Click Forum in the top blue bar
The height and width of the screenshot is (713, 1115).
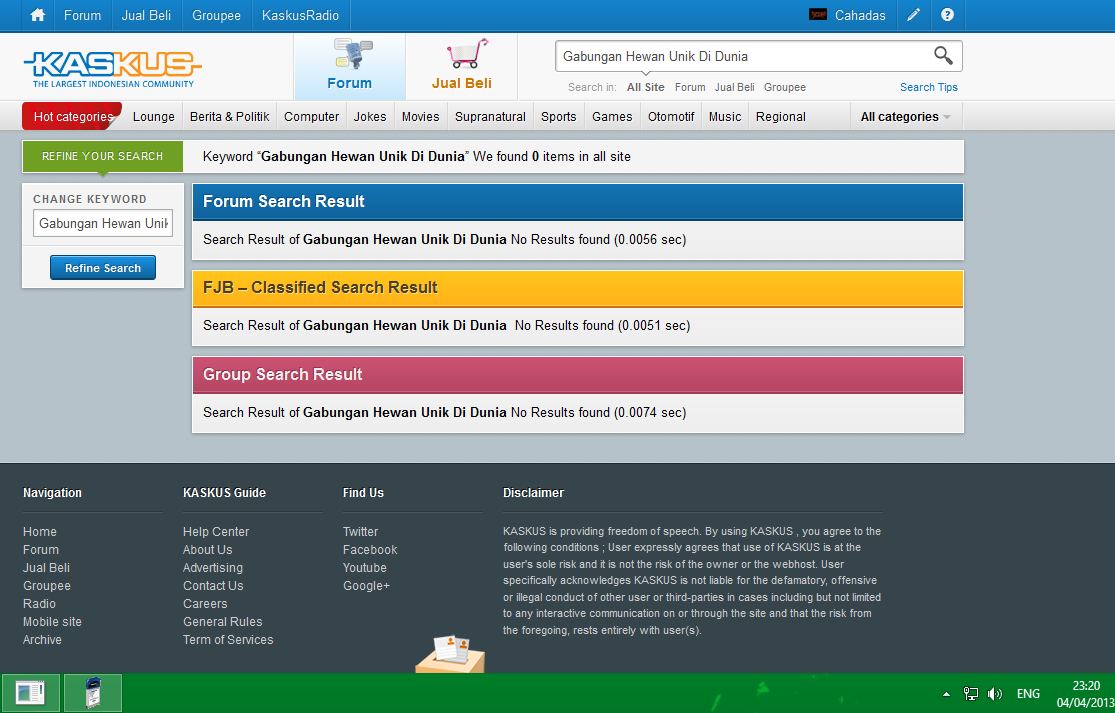(82, 15)
